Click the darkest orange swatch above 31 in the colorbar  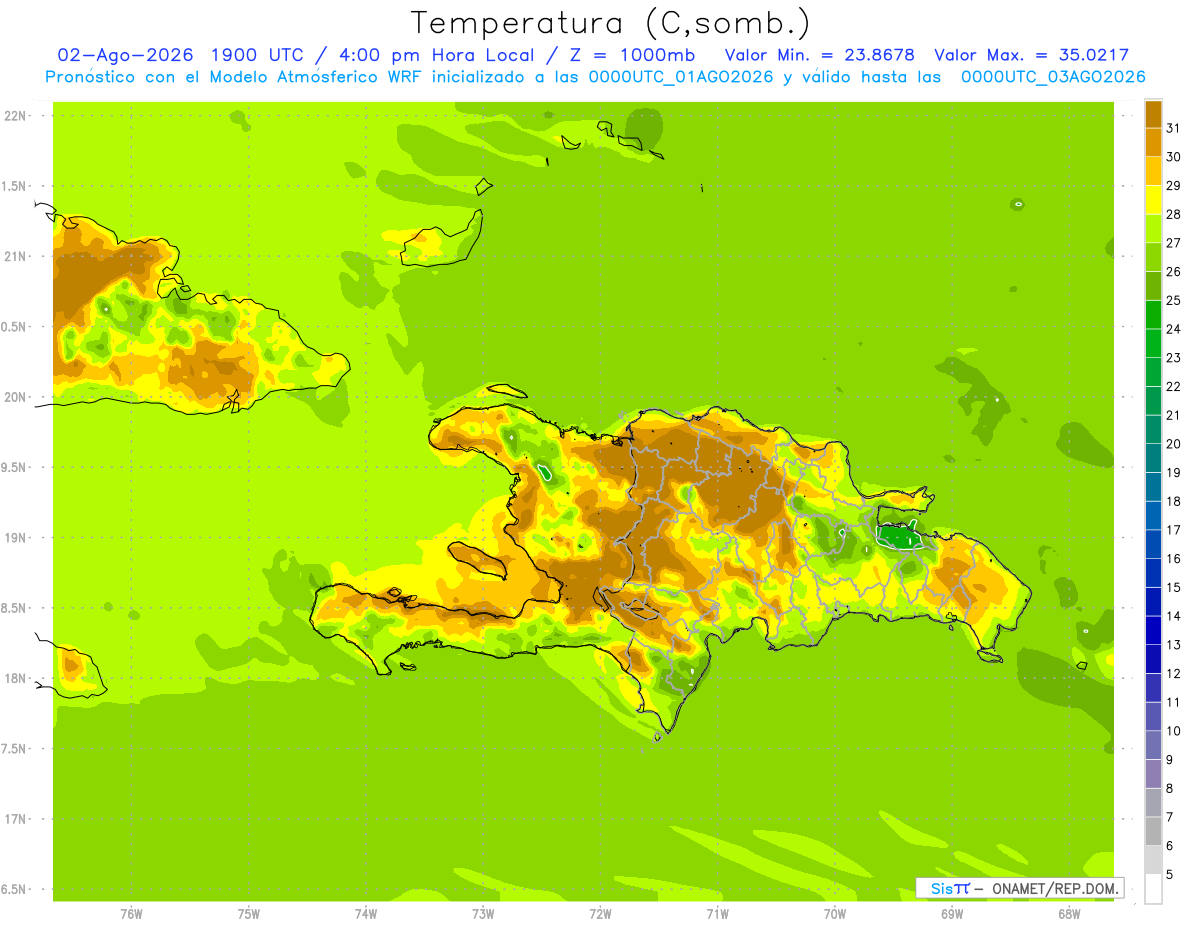1153,113
